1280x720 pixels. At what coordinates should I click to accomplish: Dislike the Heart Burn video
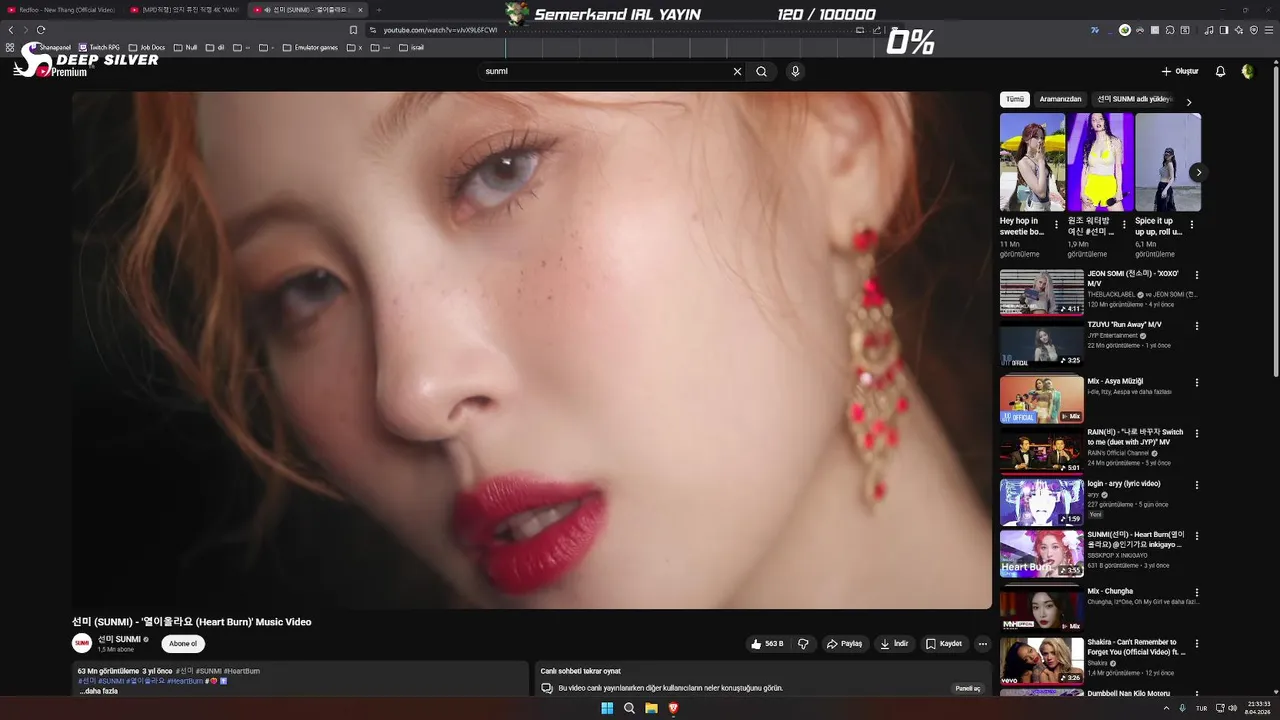point(803,644)
